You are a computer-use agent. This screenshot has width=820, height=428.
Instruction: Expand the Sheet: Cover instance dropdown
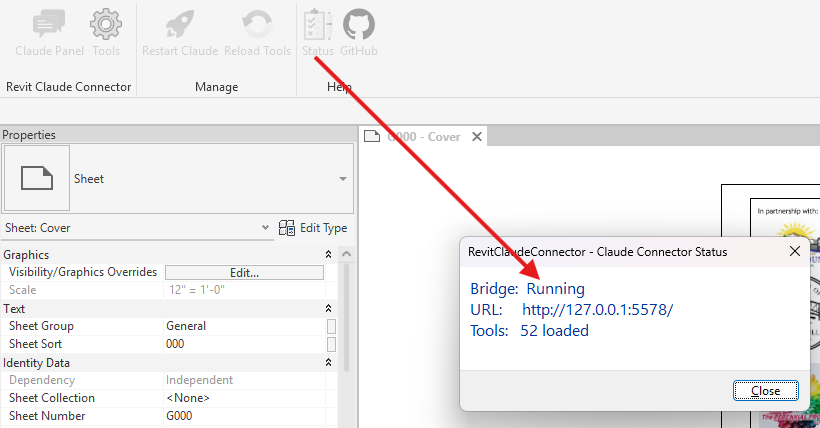tap(265, 228)
